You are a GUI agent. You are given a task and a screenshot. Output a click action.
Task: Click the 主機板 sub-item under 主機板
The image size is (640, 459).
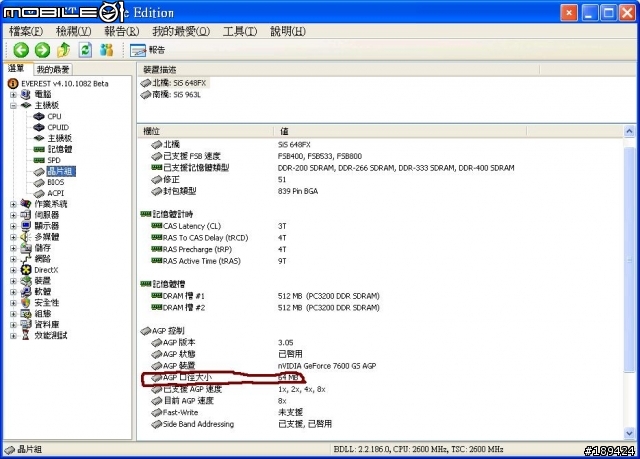click(x=60, y=138)
